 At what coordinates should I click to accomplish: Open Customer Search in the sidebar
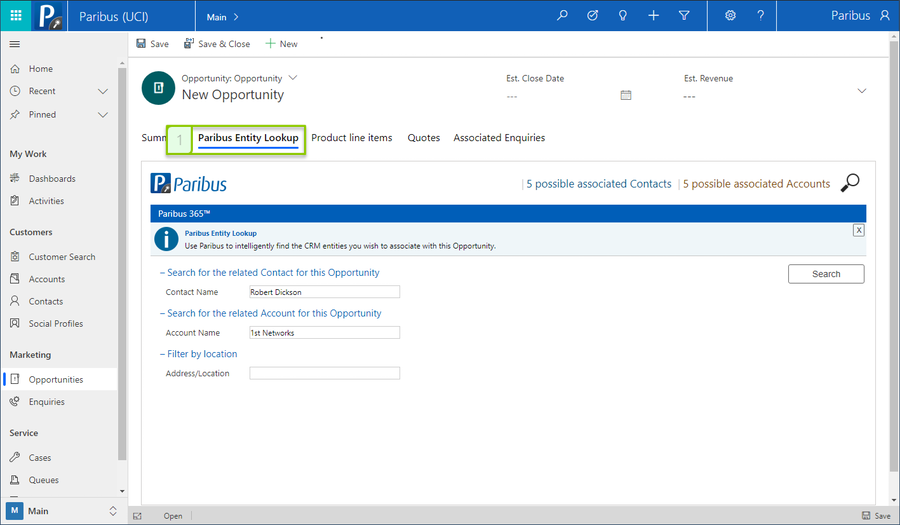62,257
